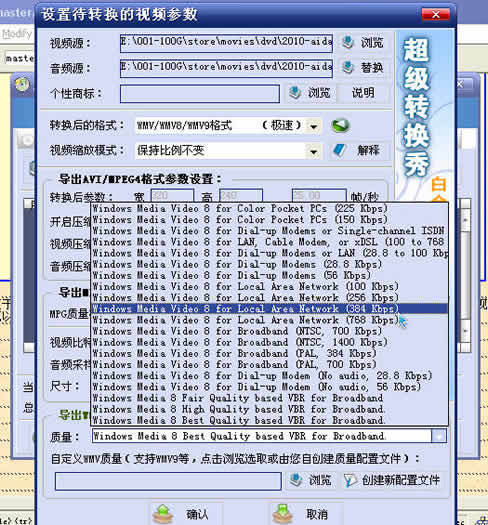The height and width of the screenshot is (525, 488).
Task: Open the 视频缩放模式 dropdown arrow
Action: (314, 152)
